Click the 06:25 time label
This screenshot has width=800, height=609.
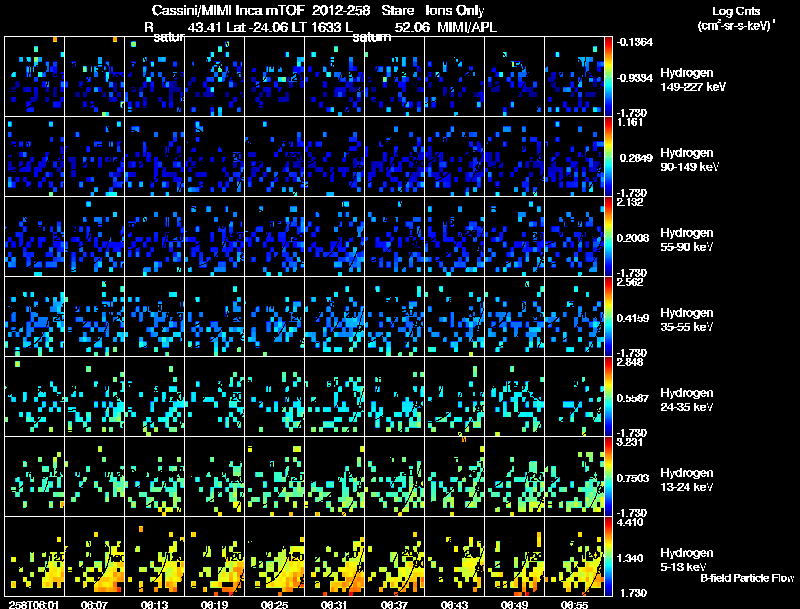pos(274,605)
